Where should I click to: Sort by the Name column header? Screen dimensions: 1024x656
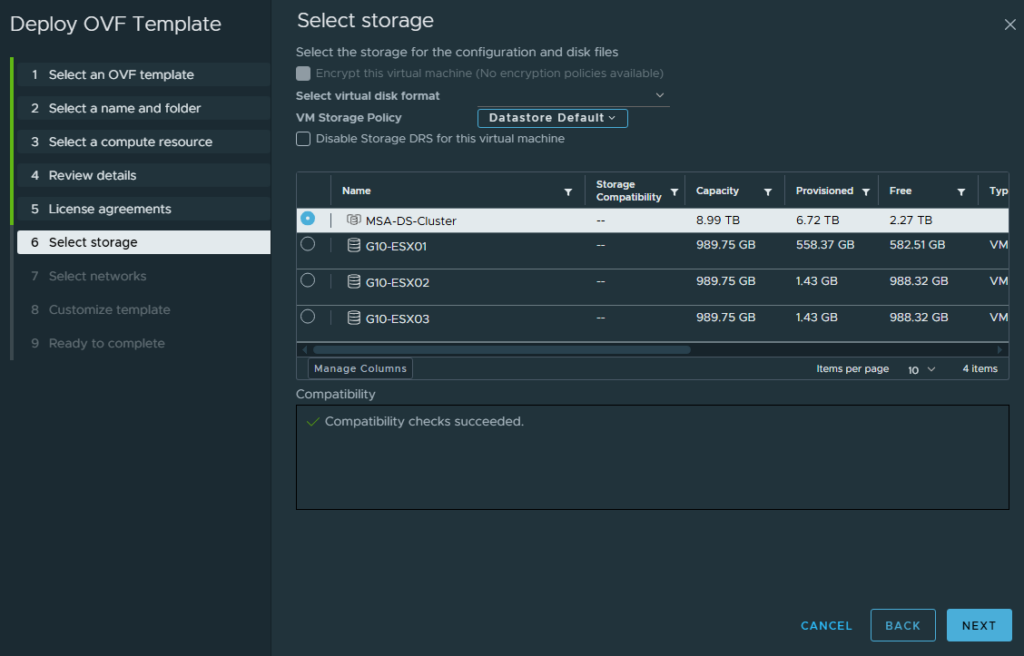point(357,191)
